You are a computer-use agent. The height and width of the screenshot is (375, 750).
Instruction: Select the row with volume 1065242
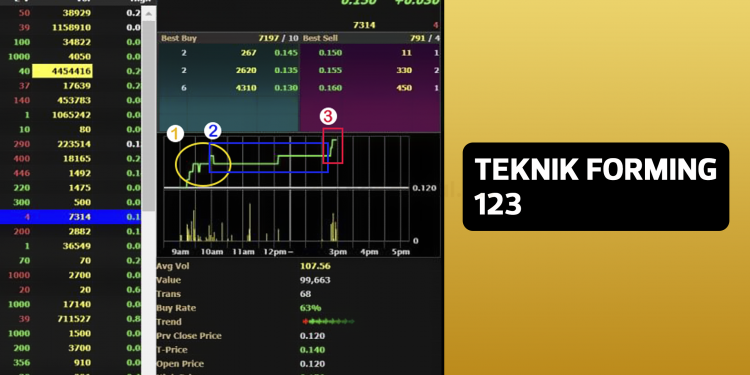[71, 115]
